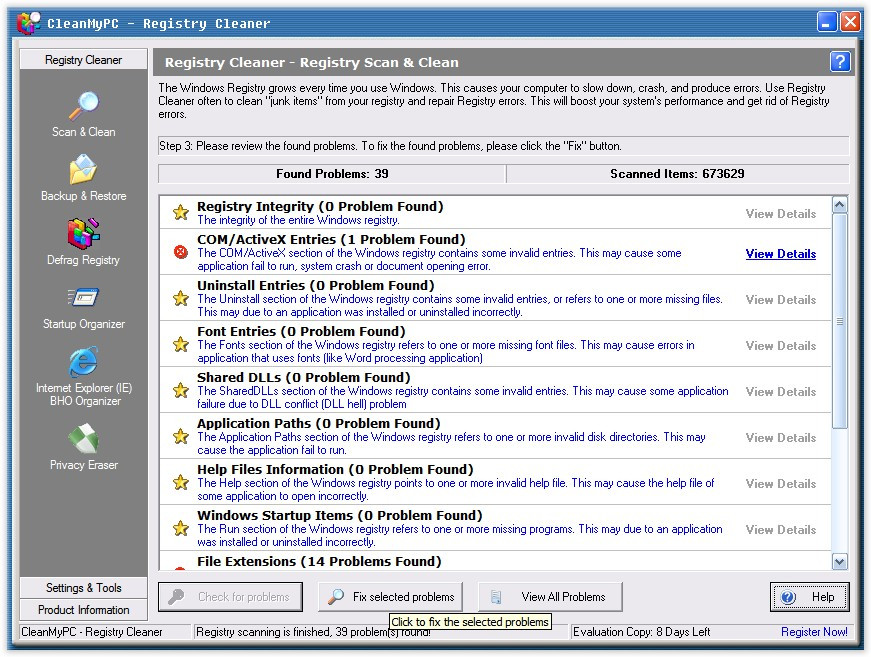The height and width of the screenshot is (657, 871).
Task: Open Backup & Restore folder icon
Action: [x=83, y=169]
